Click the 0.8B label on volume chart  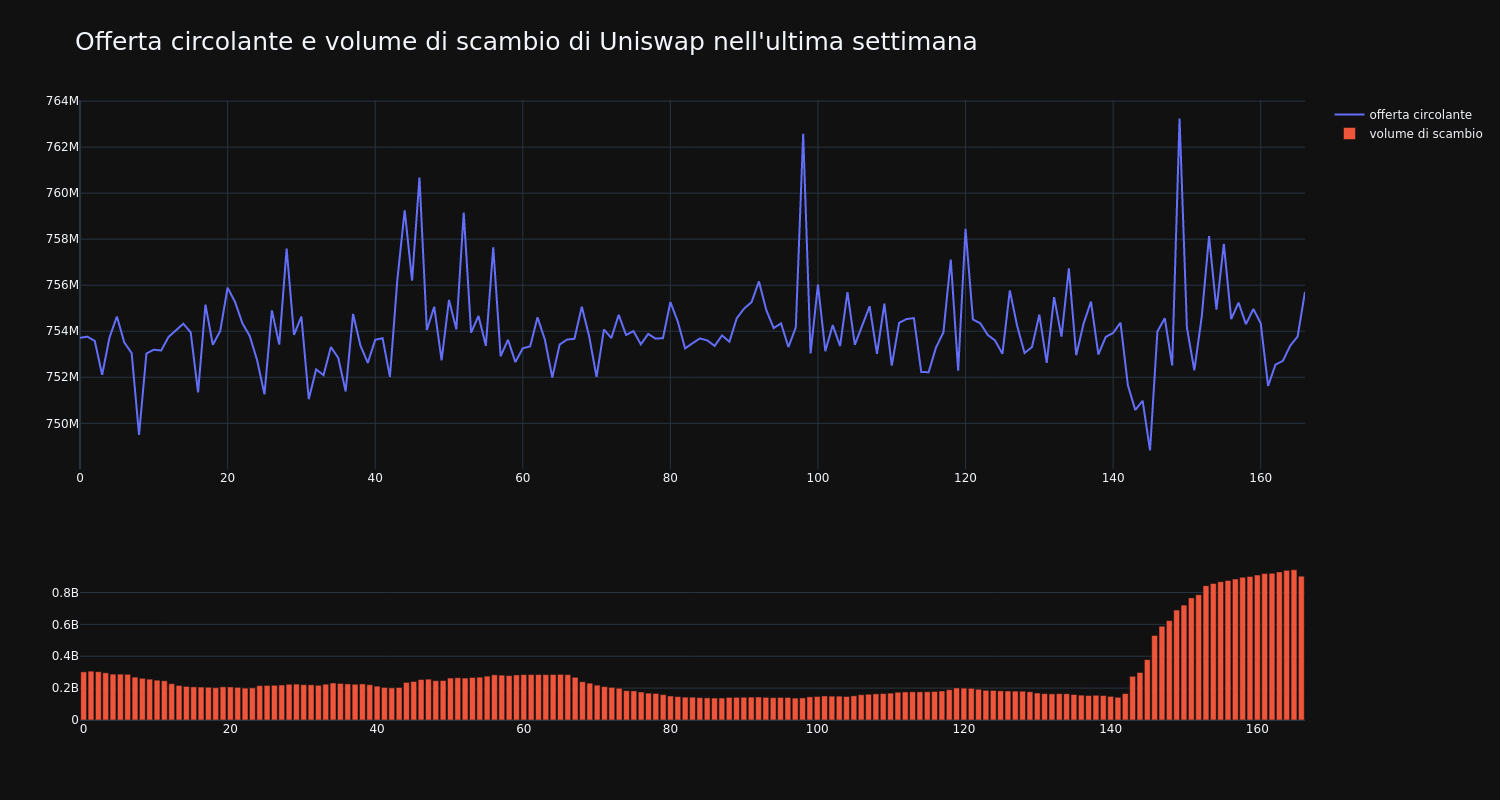(x=65, y=593)
